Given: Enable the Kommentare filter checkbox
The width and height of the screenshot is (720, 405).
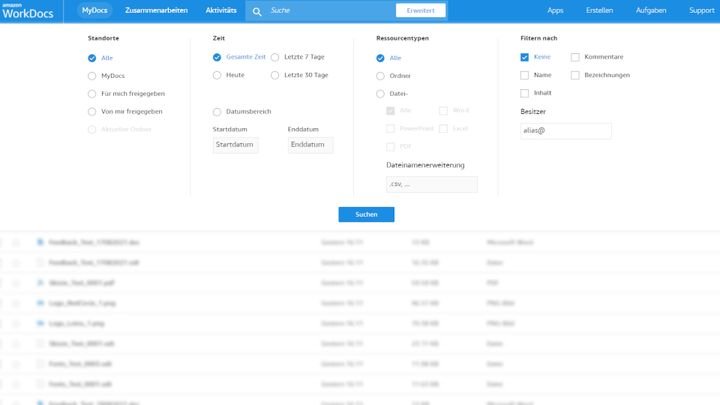Looking at the screenshot, I should pyautogui.click(x=575, y=58).
